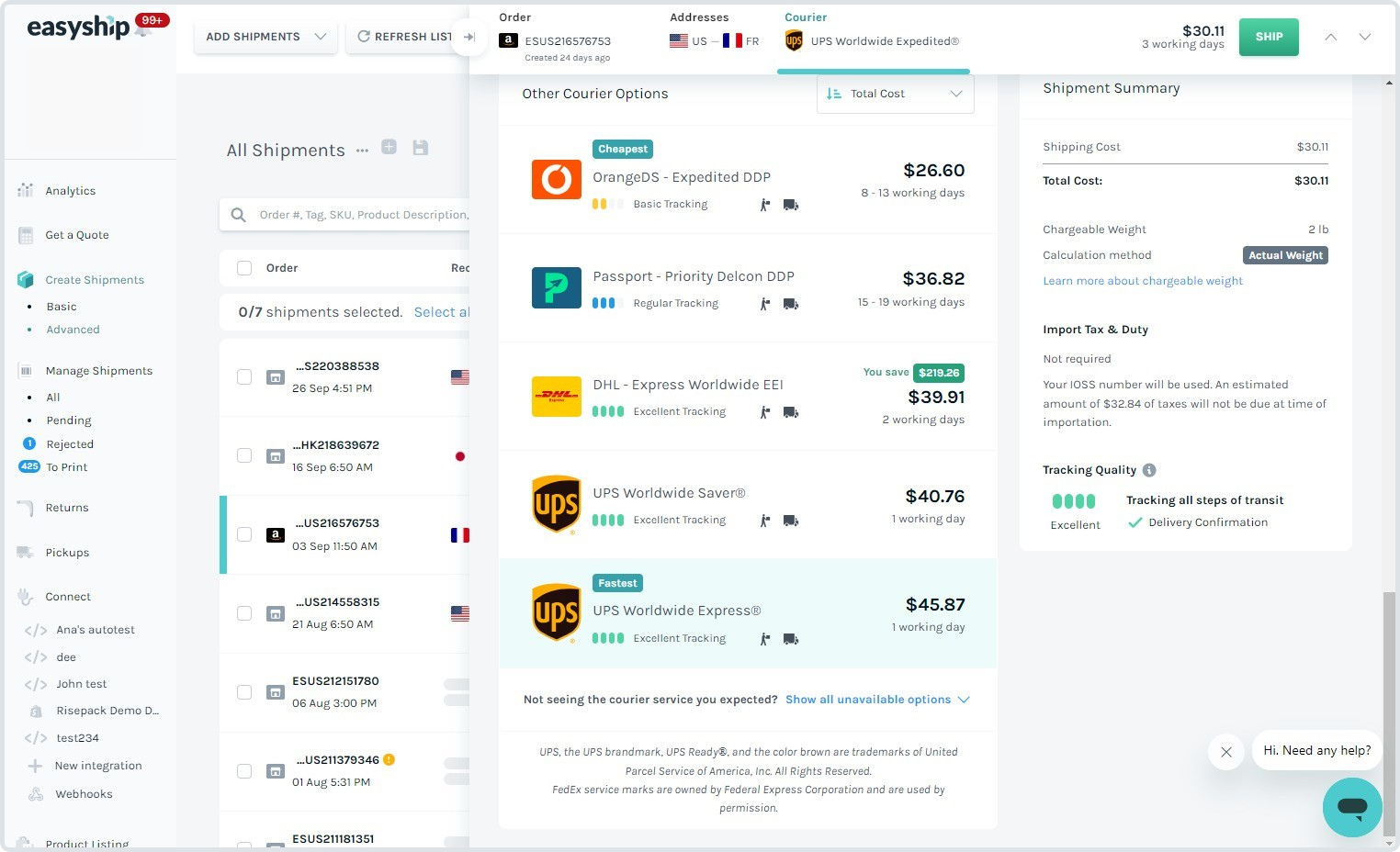Screen dimensions: 1400x852
Task: Click the Amazon icon on US216576753 row
Action: tap(276, 534)
